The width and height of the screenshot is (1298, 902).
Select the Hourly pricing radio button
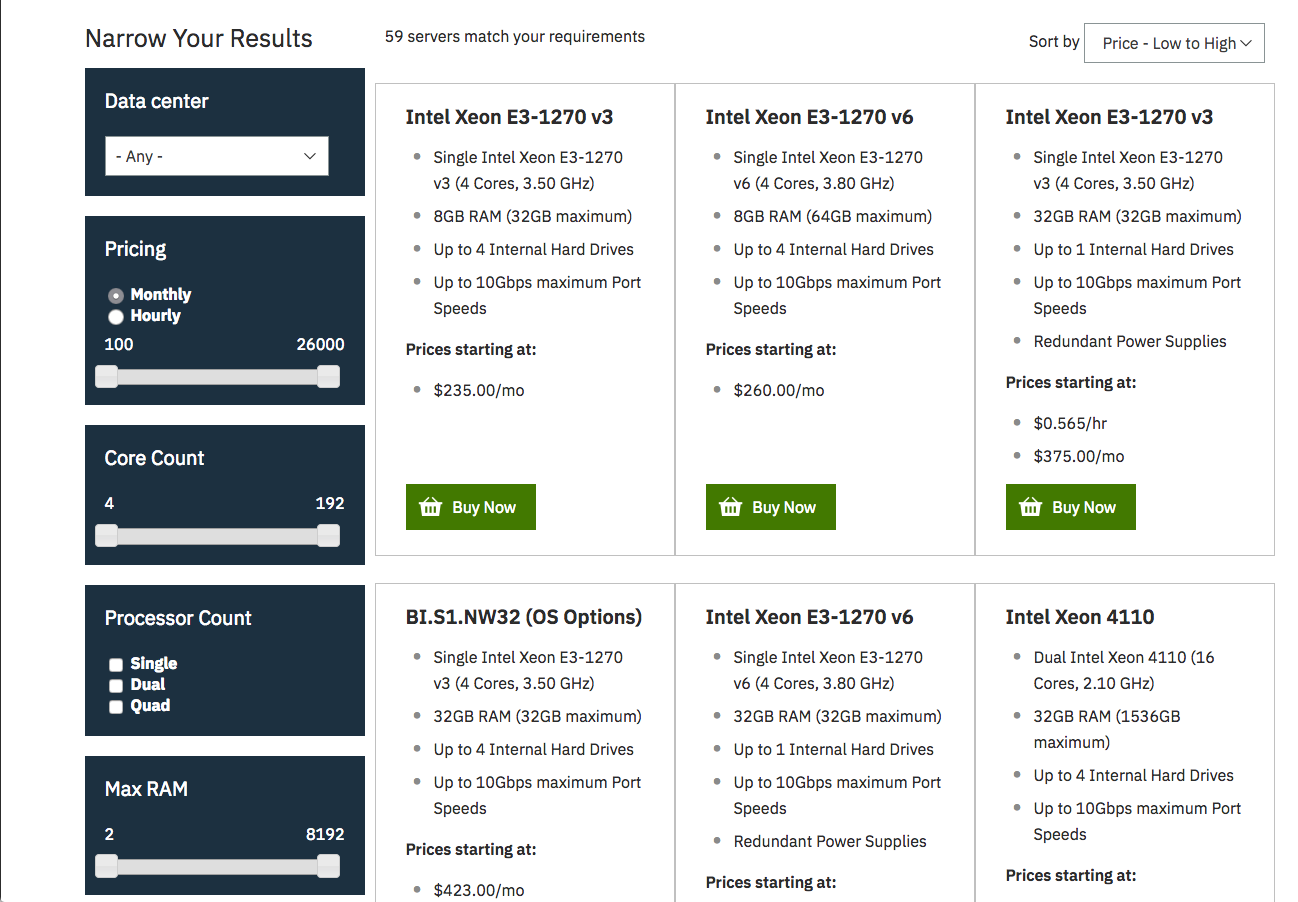116,316
